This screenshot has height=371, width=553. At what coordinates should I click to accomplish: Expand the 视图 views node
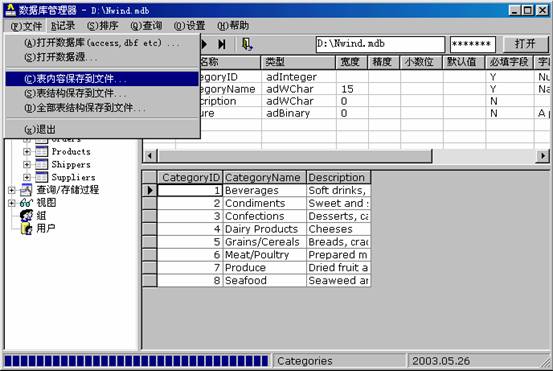(11, 203)
